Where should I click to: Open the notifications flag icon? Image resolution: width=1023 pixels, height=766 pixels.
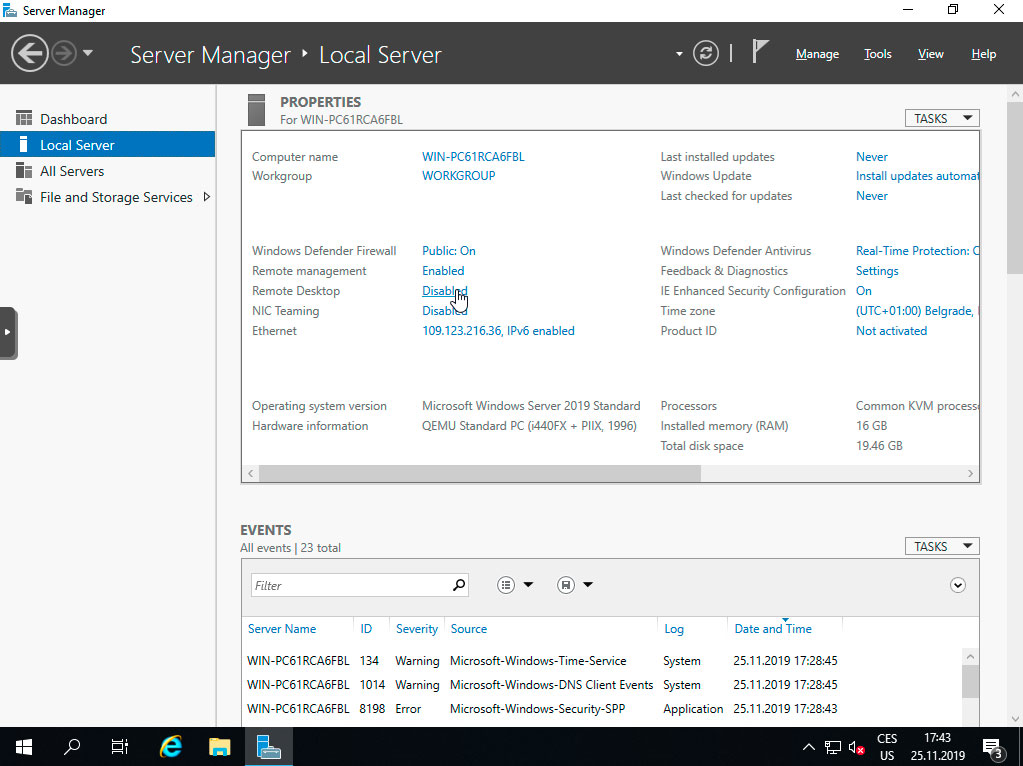pyautogui.click(x=760, y=50)
